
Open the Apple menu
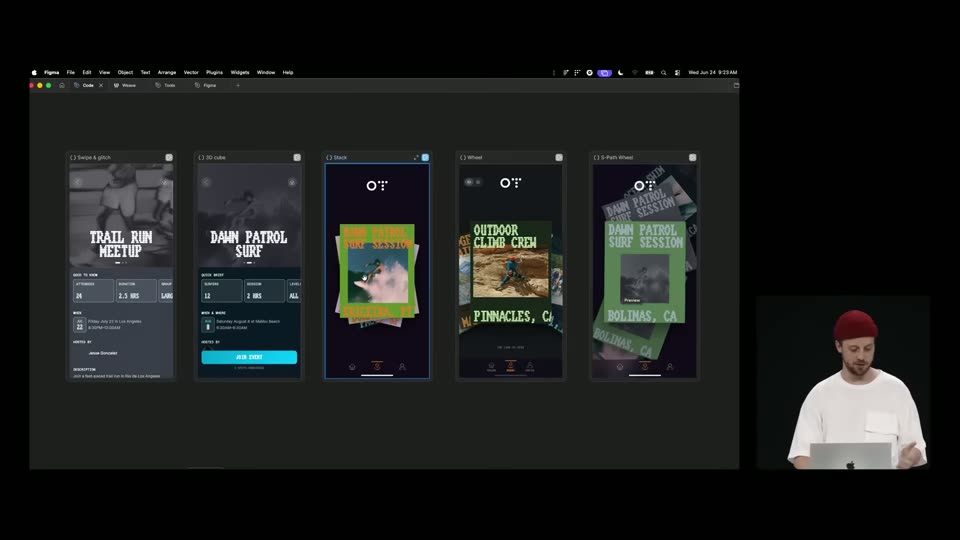pos(34,72)
